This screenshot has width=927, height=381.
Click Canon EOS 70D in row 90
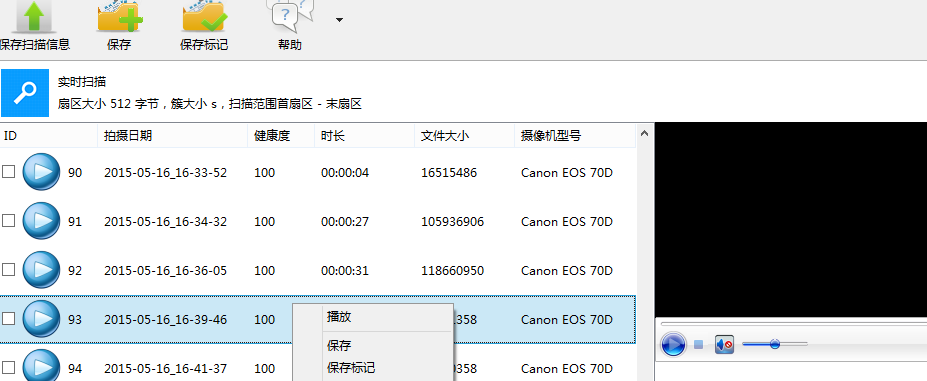pyautogui.click(x=567, y=173)
